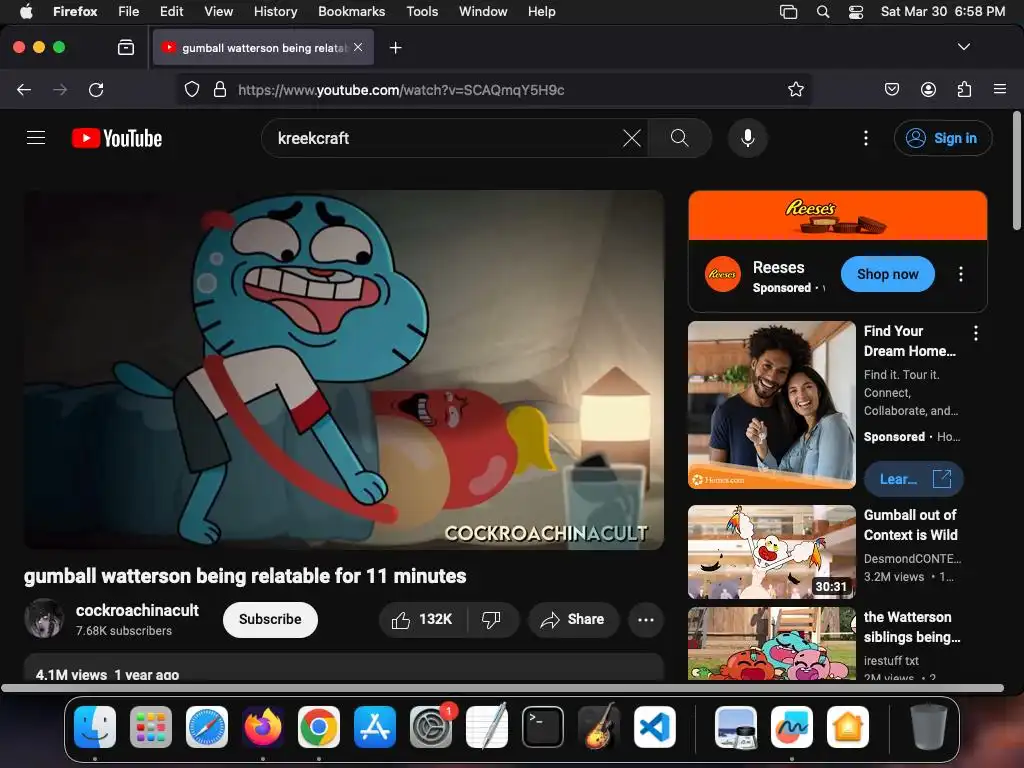The height and width of the screenshot is (768, 1024).
Task: Open Gumball out of Context is Wild title
Action: point(910,525)
